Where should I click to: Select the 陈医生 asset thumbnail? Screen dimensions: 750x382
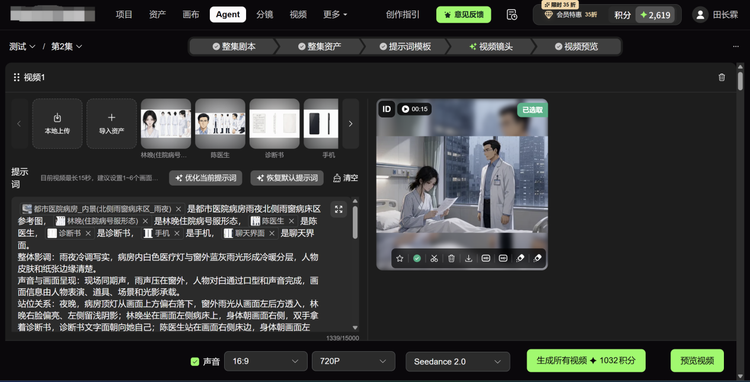pos(220,123)
